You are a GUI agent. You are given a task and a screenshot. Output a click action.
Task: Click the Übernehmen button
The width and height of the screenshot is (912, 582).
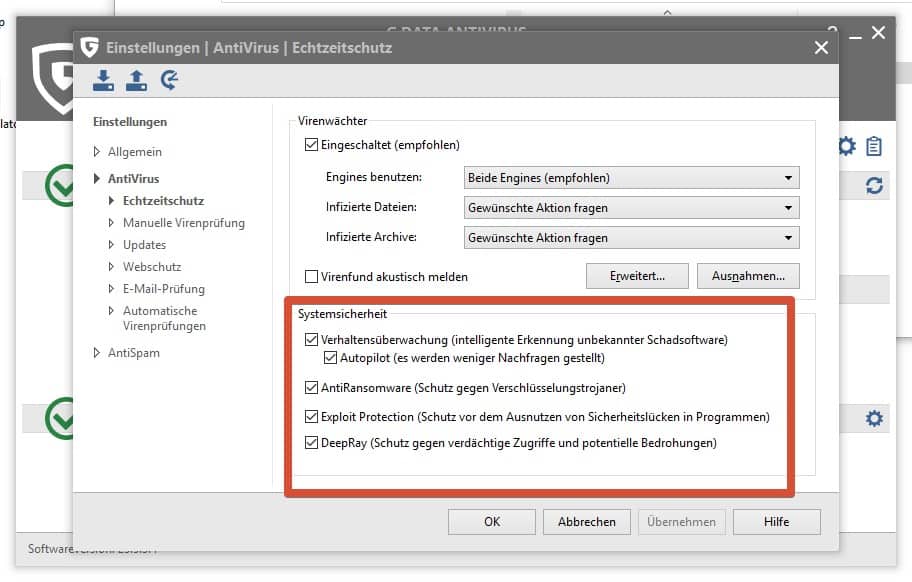pos(682,522)
